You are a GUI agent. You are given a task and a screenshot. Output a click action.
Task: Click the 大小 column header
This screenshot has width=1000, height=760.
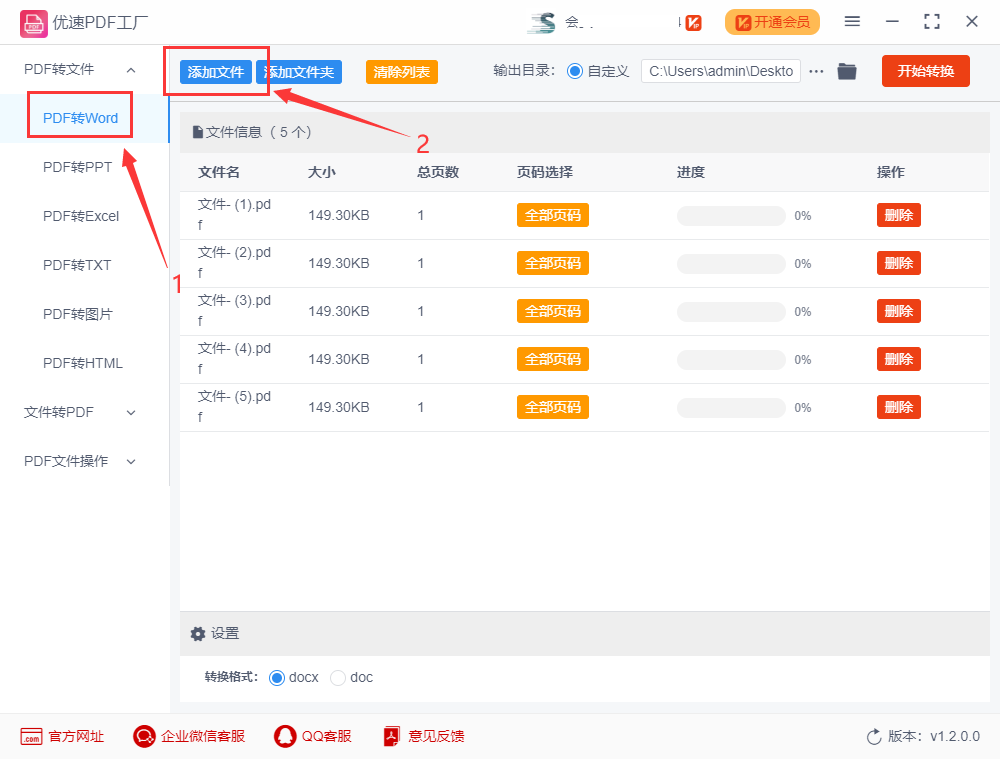321,172
